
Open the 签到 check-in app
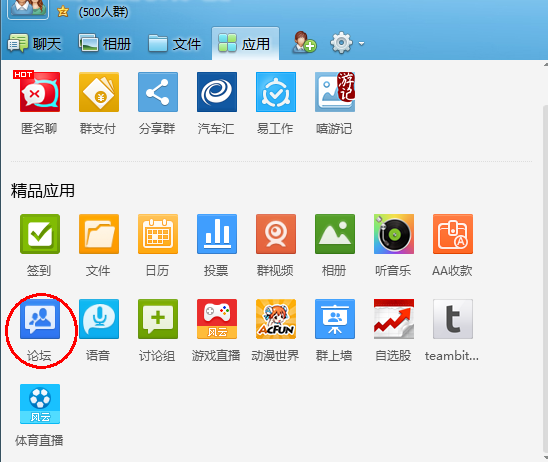click(x=39, y=234)
